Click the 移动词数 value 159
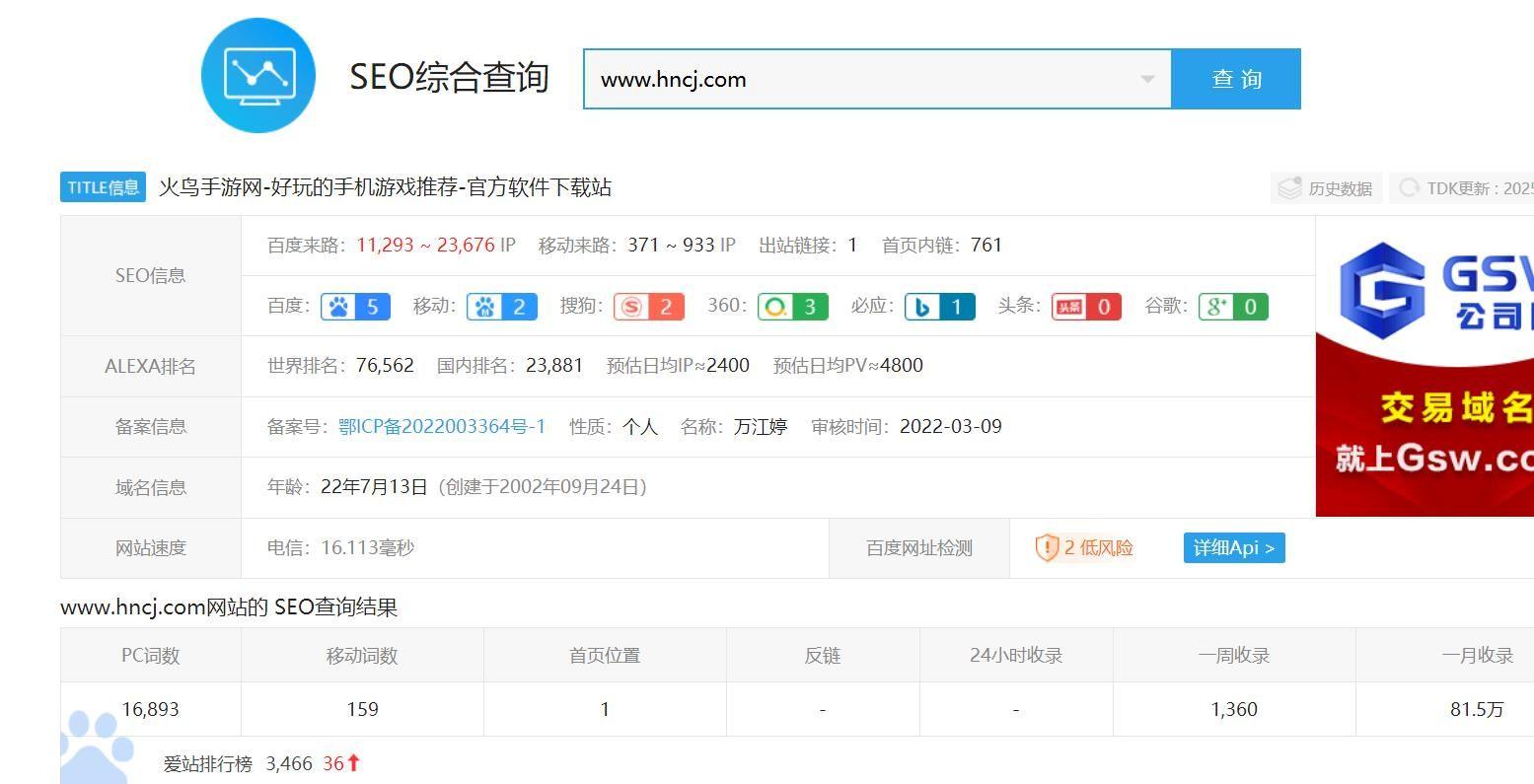 click(x=362, y=709)
